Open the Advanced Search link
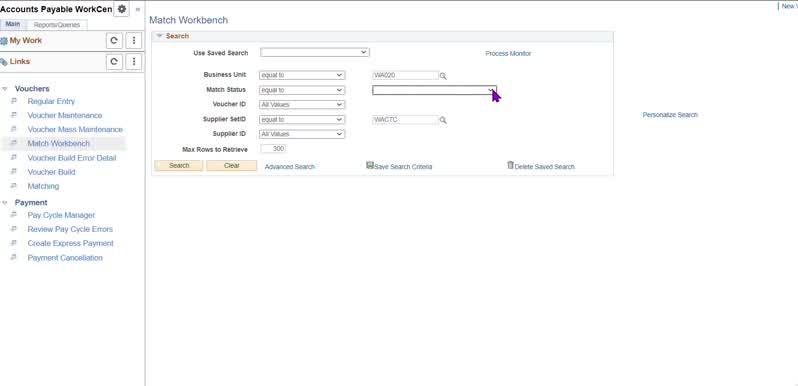 point(290,167)
